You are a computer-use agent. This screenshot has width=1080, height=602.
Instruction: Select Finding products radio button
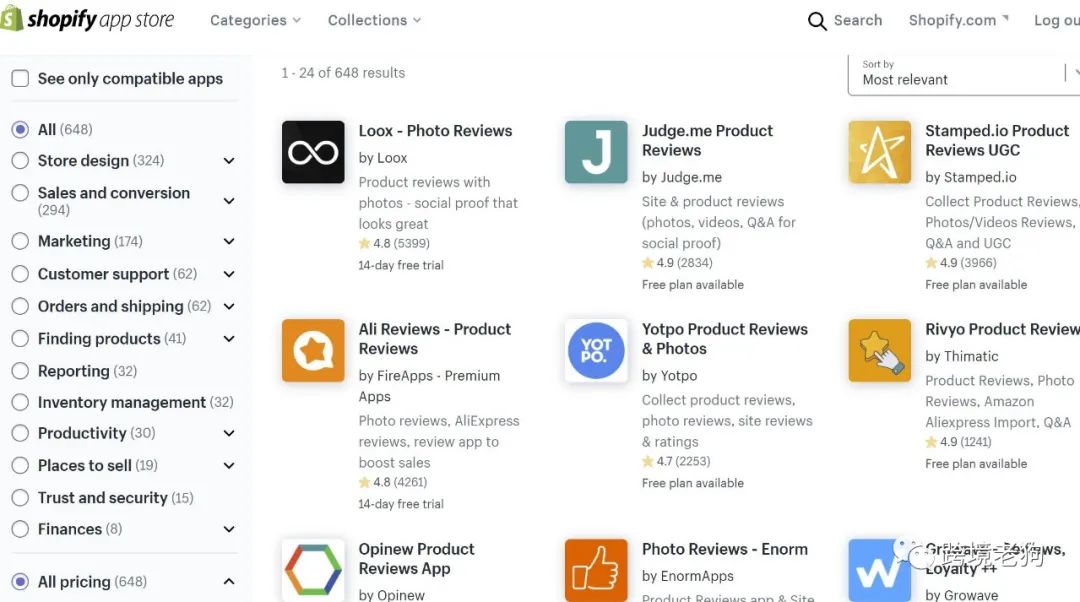coord(20,339)
